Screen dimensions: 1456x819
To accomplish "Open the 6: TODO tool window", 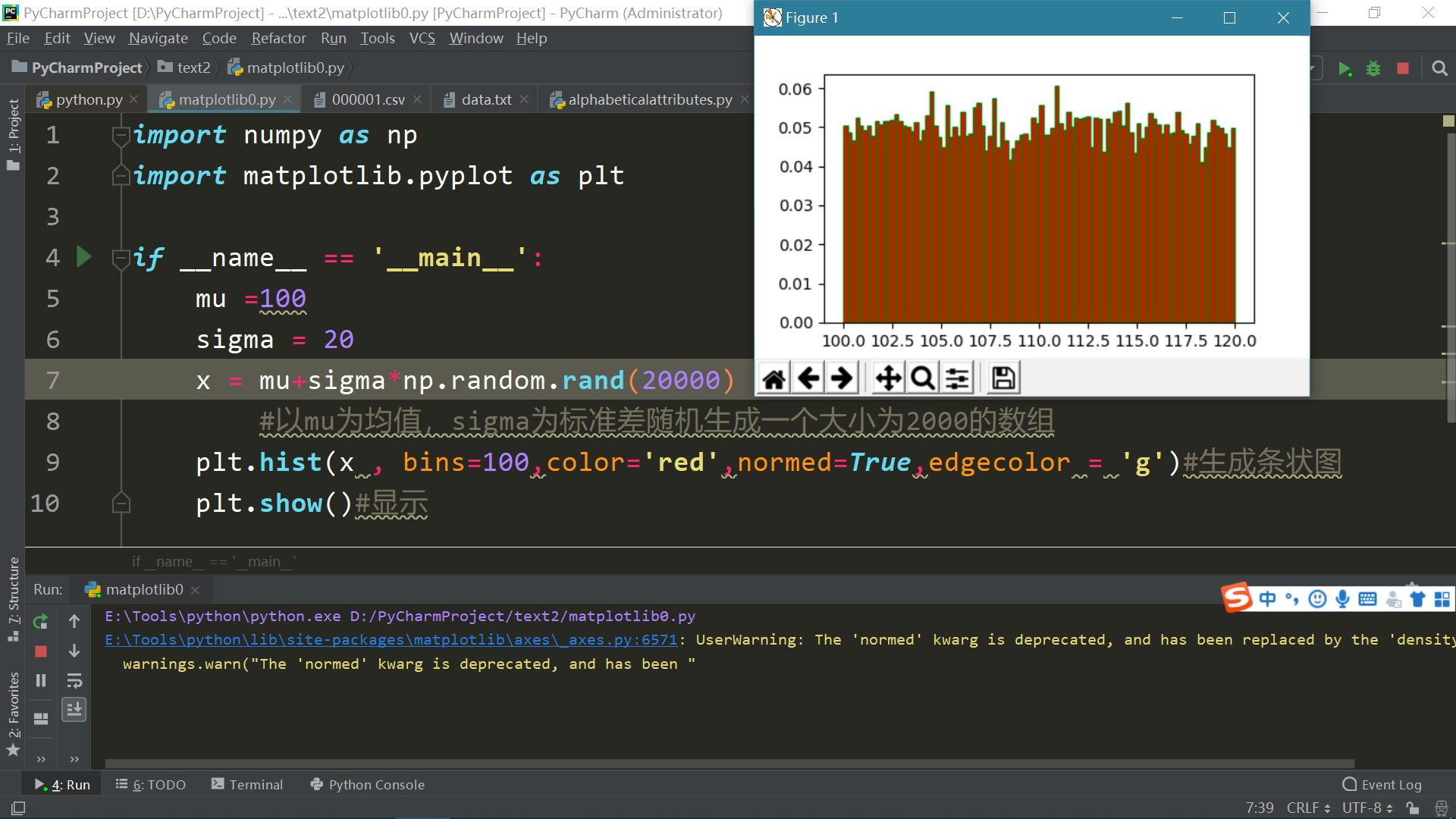I will (150, 784).
